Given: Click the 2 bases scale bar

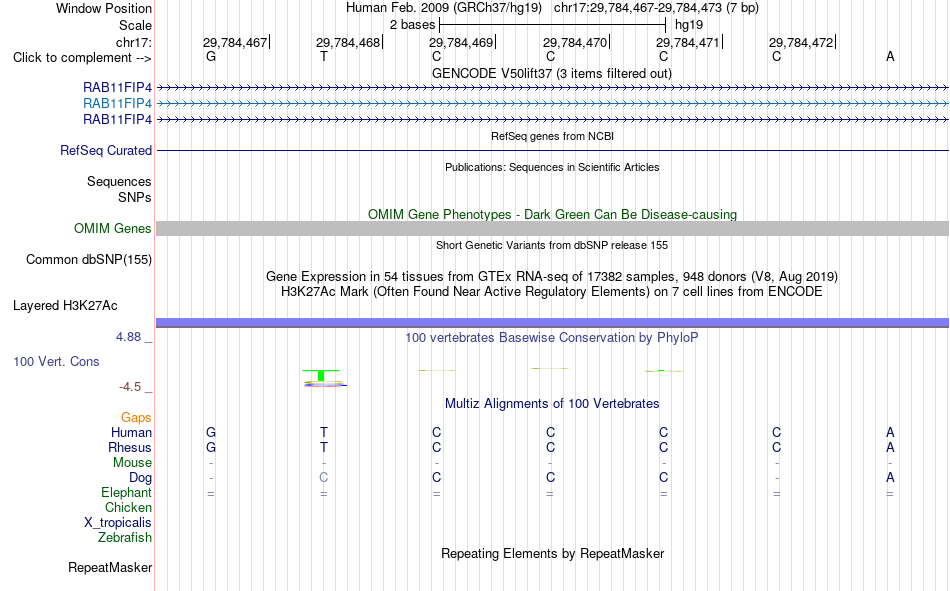Looking at the screenshot, I should [x=553, y=25].
